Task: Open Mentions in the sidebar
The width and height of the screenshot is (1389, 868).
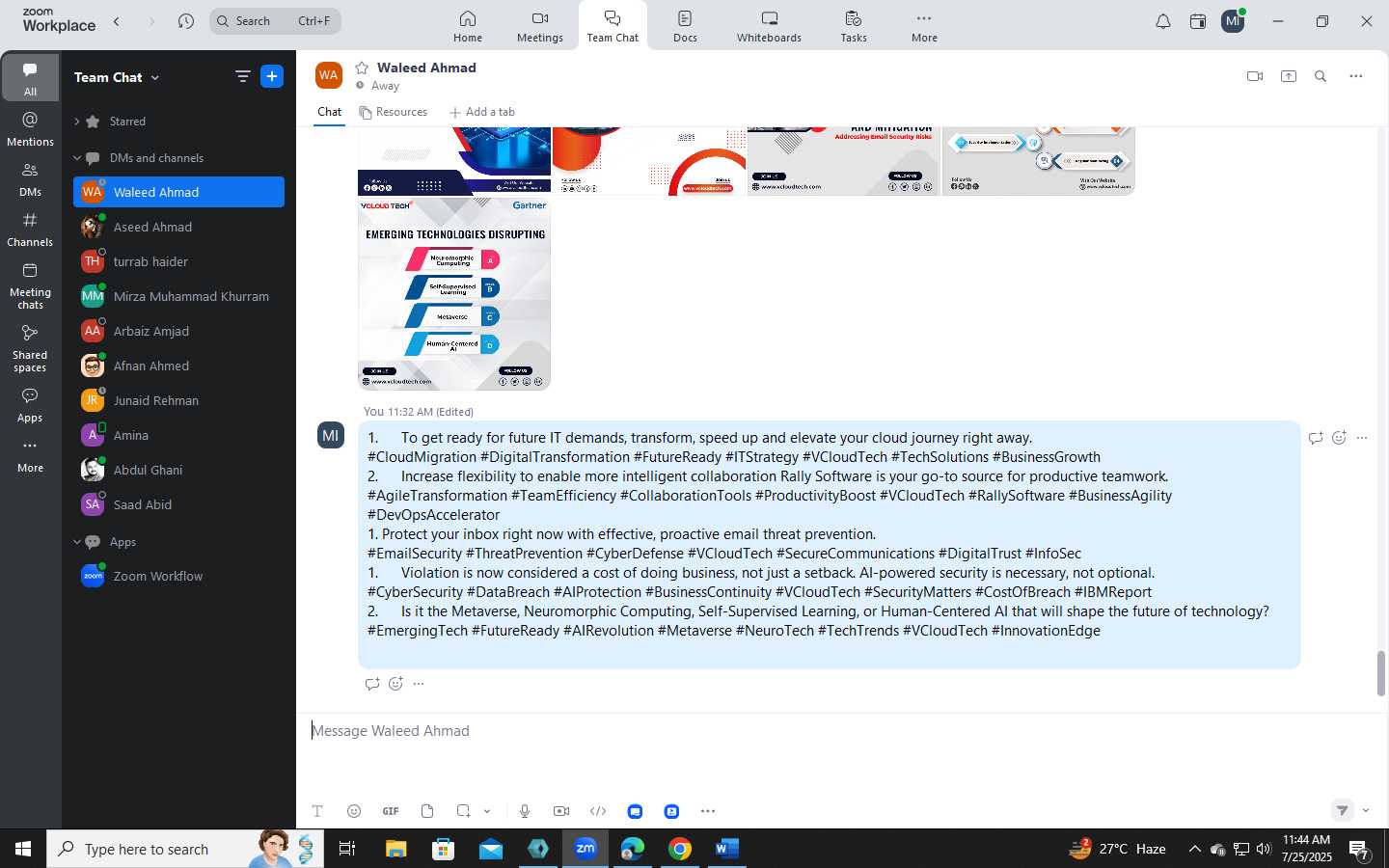Action: point(30,129)
